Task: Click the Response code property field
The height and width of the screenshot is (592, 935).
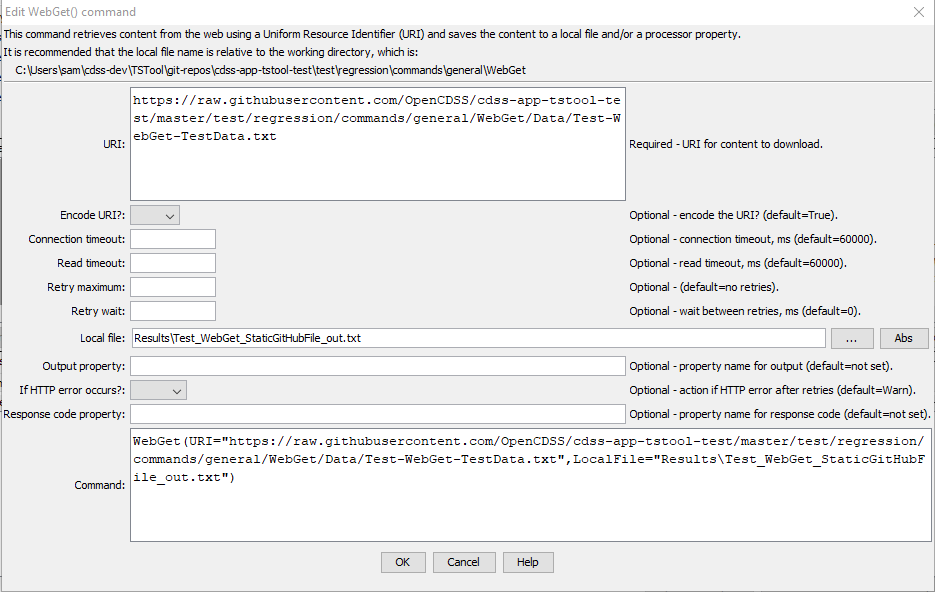Action: coord(377,414)
